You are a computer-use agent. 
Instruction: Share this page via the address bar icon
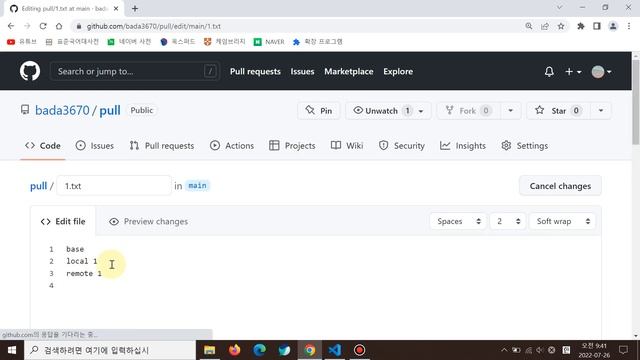544,26
